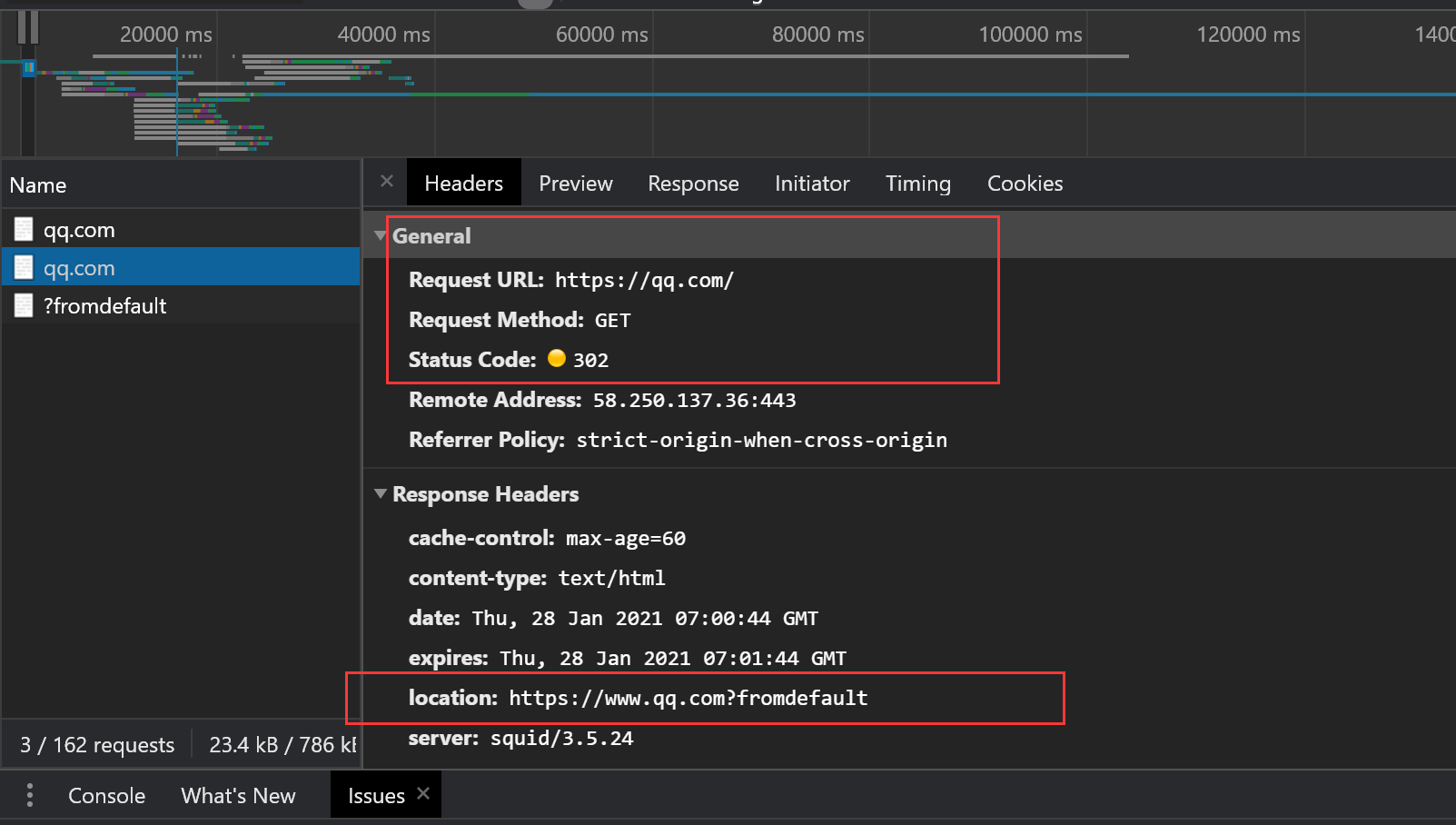Click the Referrer Policy value

pyautogui.click(x=761, y=440)
